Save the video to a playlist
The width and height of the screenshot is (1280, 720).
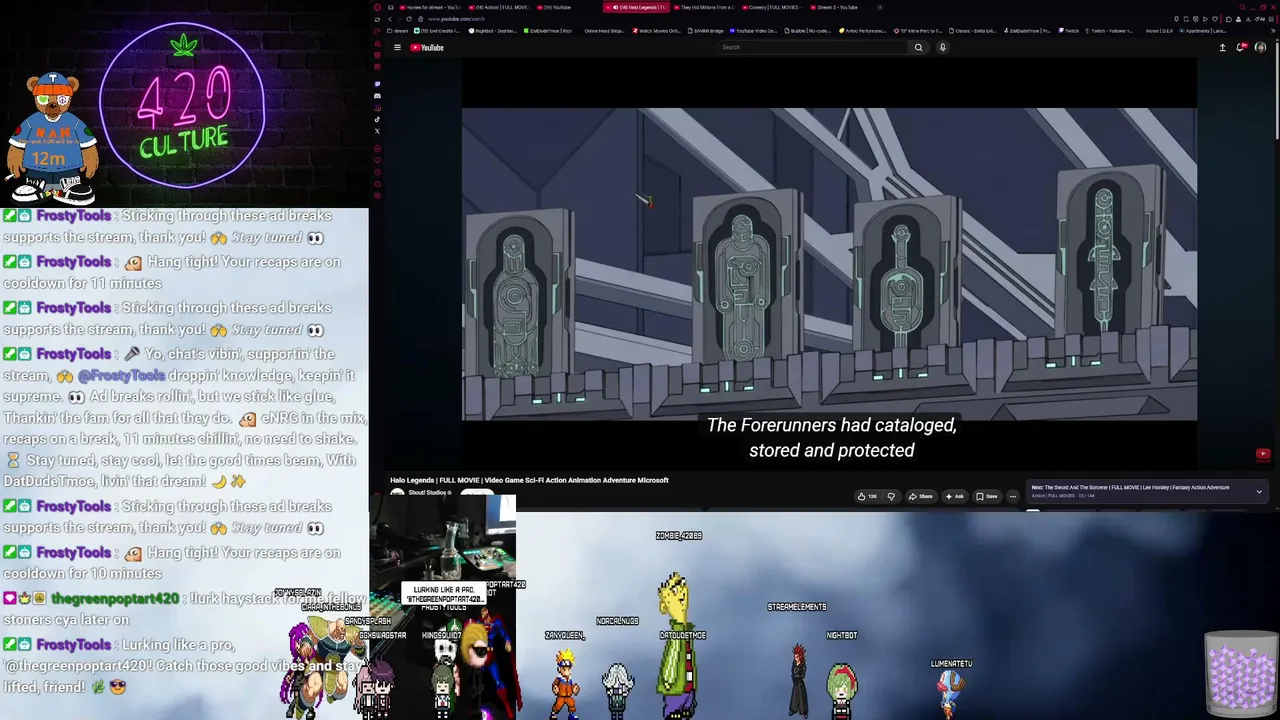pos(986,496)
